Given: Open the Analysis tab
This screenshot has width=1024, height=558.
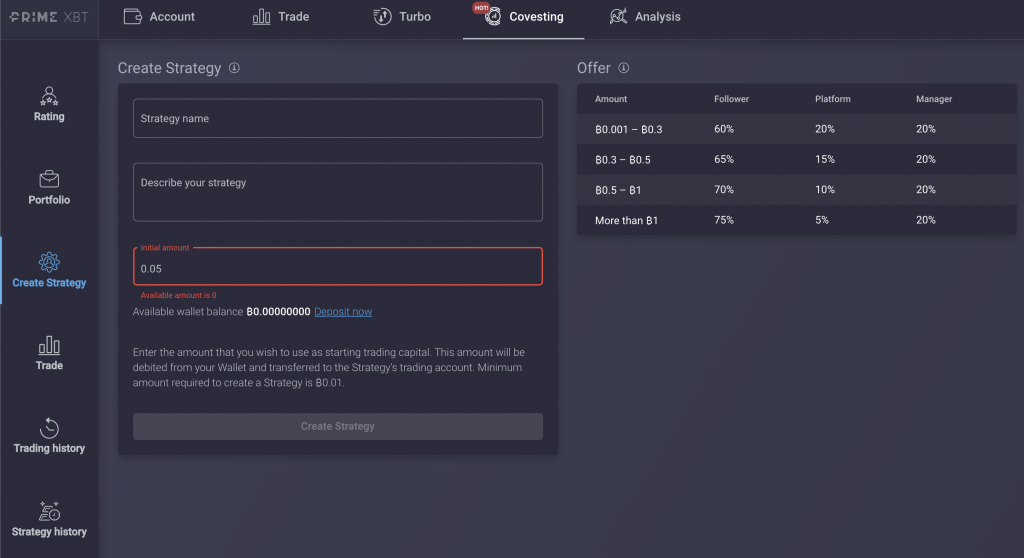Looking at the screenshot, I should click(645, 16).
